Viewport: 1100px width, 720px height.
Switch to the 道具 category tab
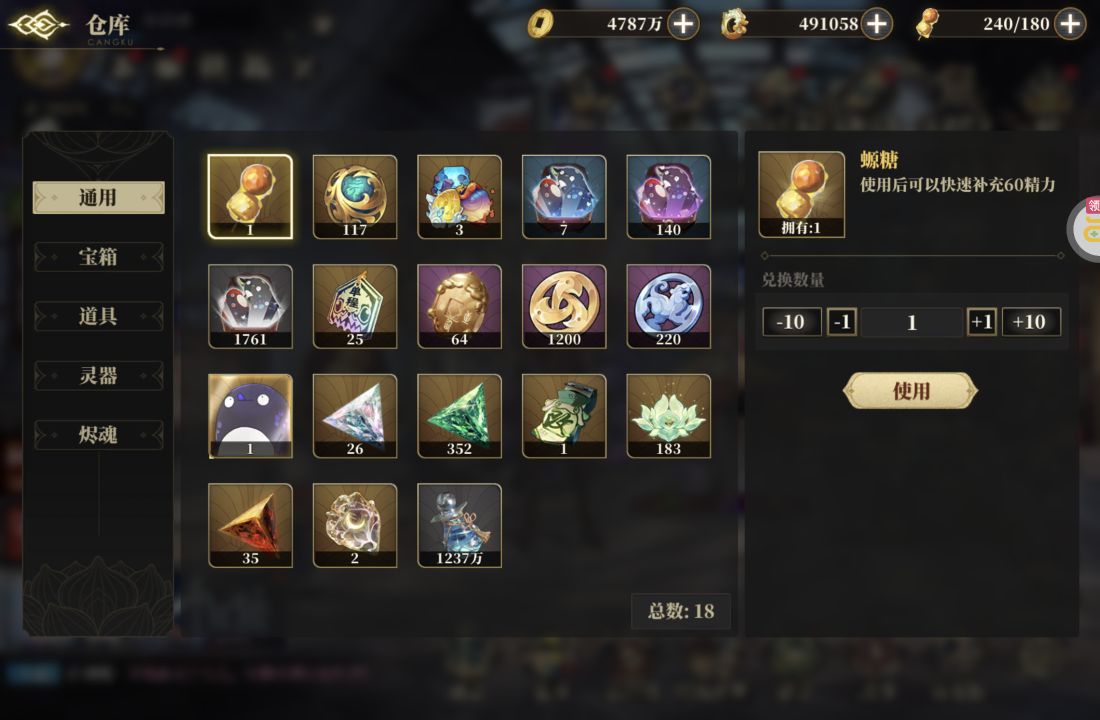pyautogui.click(x=98, y=316)
